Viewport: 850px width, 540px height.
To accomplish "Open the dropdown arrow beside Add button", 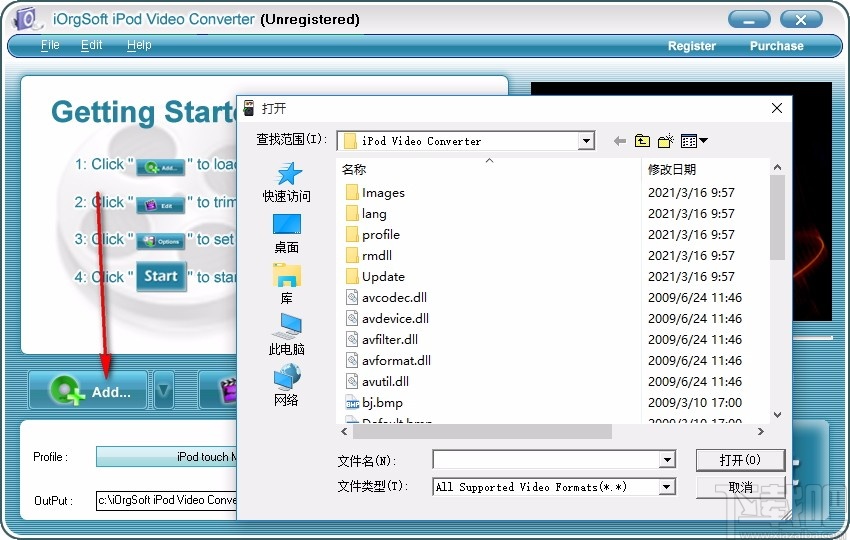I will [164, 390].
